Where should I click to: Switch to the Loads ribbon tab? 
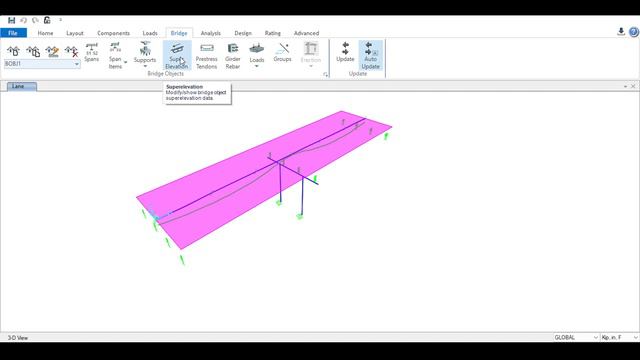click(x=150, y=33)
